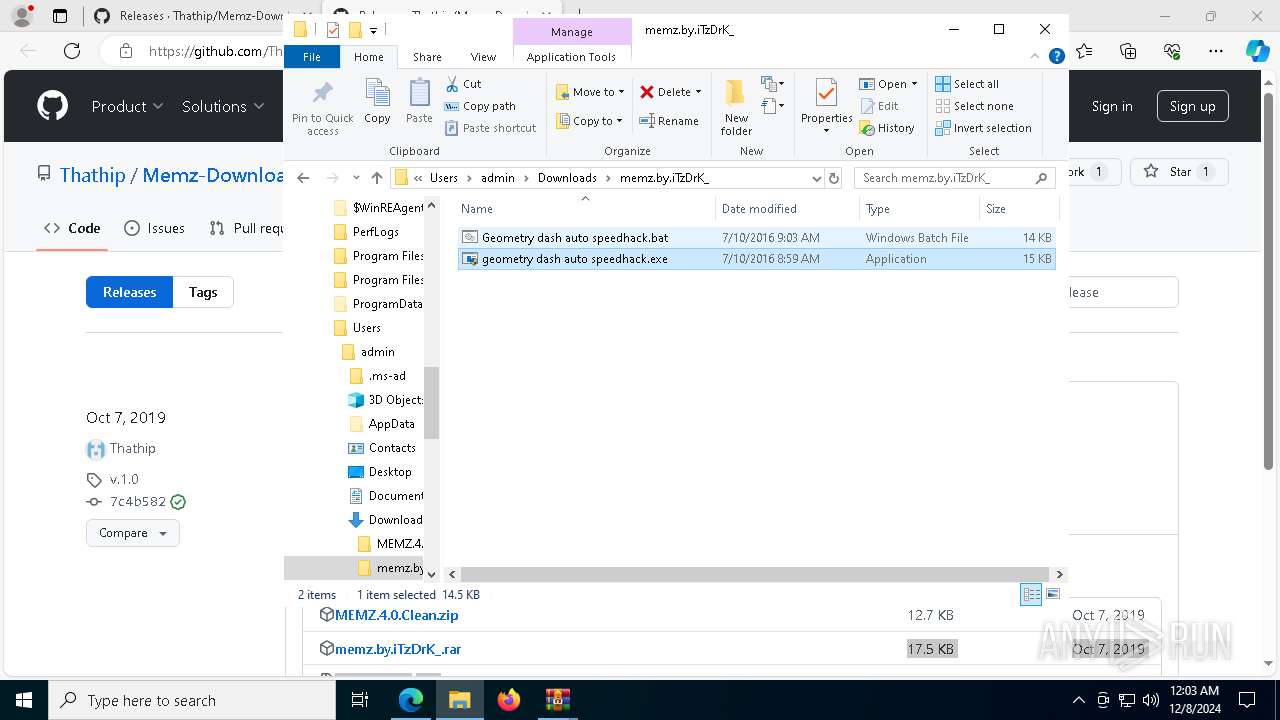Select Geometry dash auto speedhack.bat file

(756, 238)
